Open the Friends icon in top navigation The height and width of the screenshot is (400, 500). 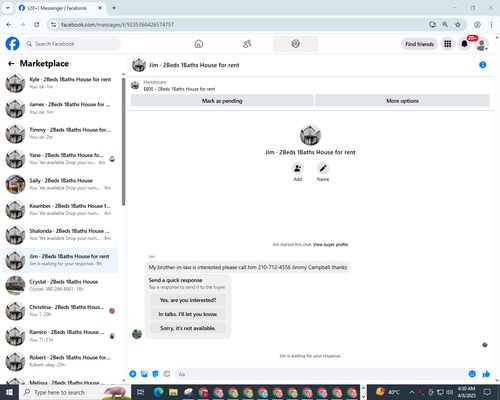point(247,44)
